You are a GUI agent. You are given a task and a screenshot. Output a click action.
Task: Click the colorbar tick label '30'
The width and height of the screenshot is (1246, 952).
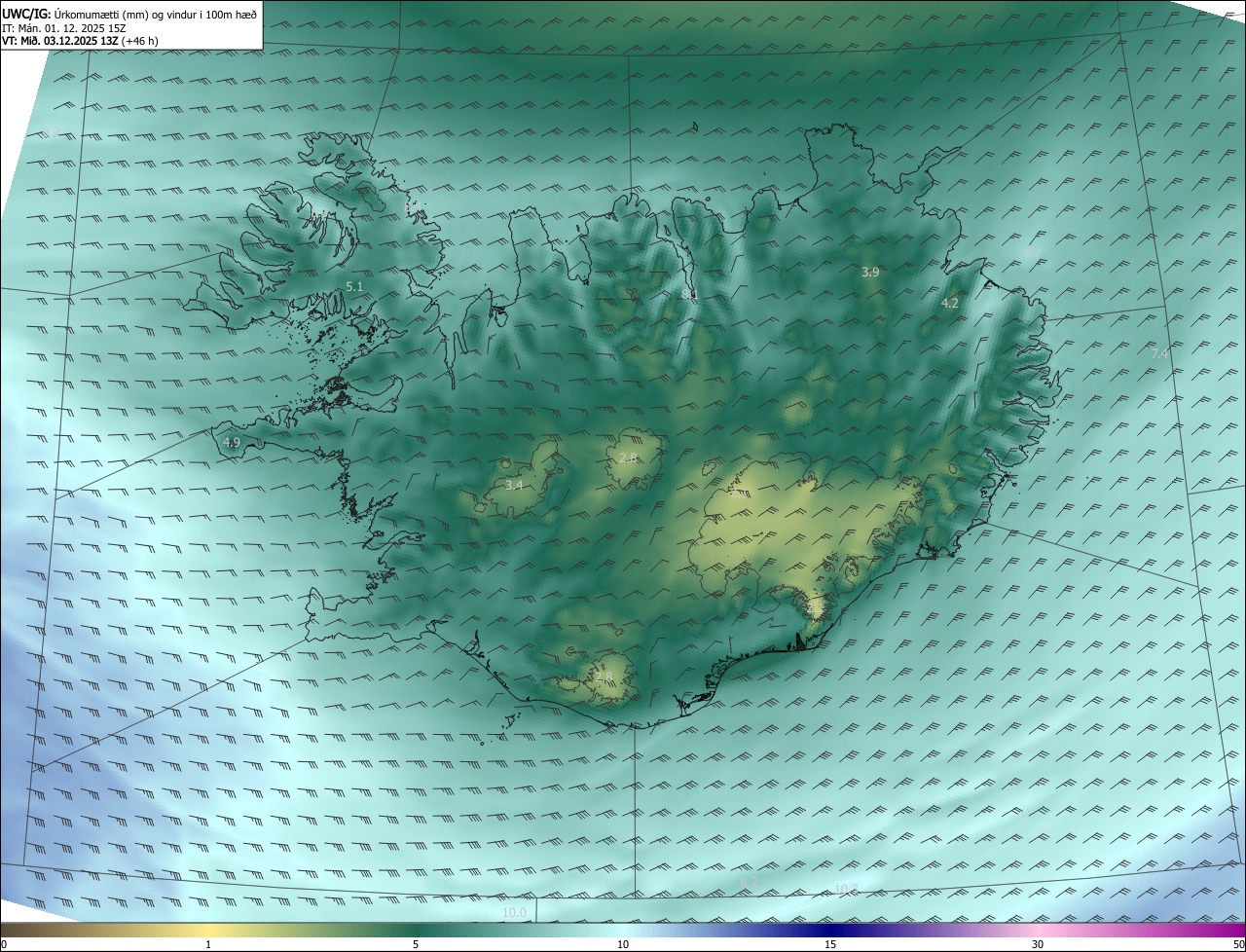[x=1038, y=944]
